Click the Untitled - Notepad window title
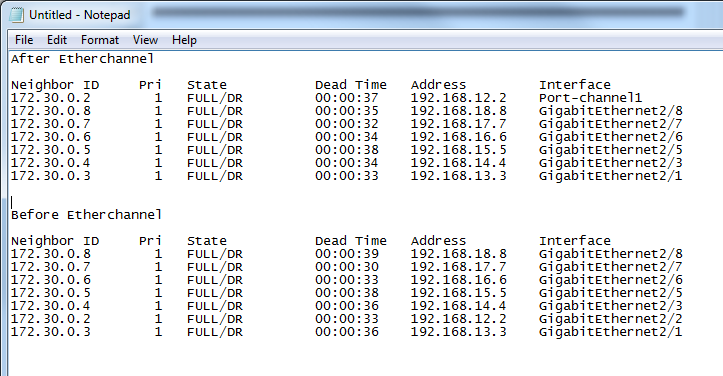This screenshot has height=376, width=723. pyautogui.click(x=80, y=15)
